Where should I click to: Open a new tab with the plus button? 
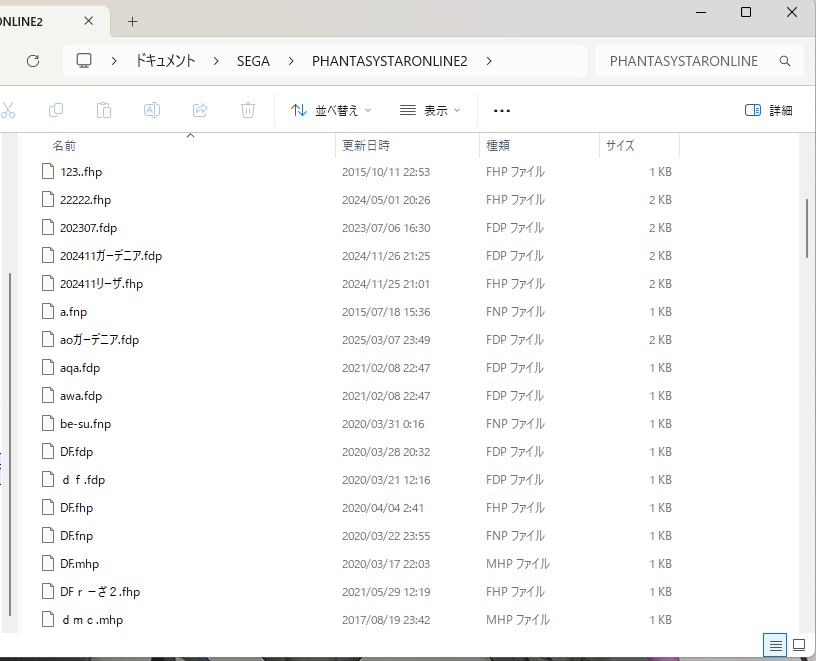(132, 21)
